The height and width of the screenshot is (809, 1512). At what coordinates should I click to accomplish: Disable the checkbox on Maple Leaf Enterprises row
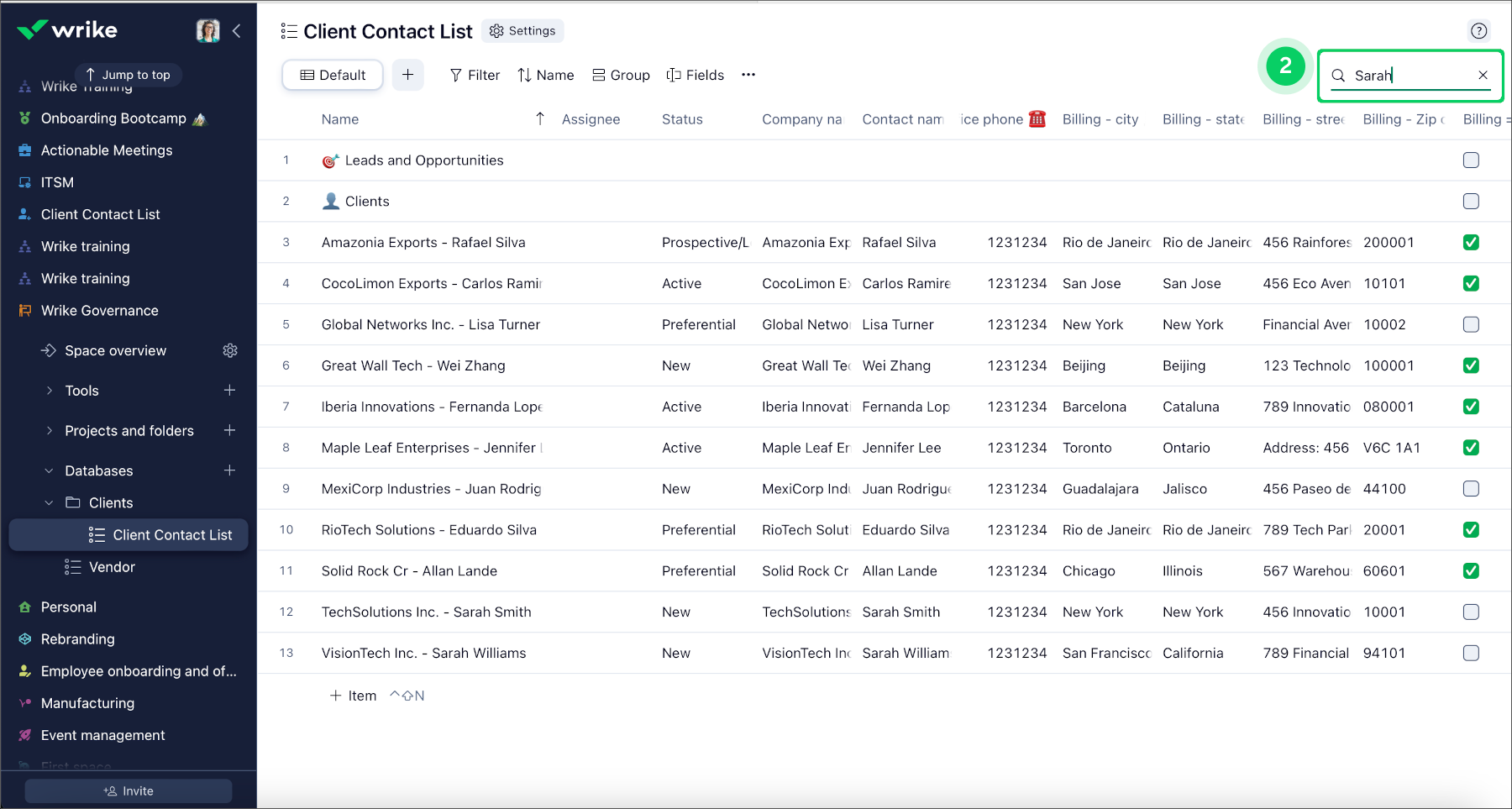click(x=1471, y=448)
